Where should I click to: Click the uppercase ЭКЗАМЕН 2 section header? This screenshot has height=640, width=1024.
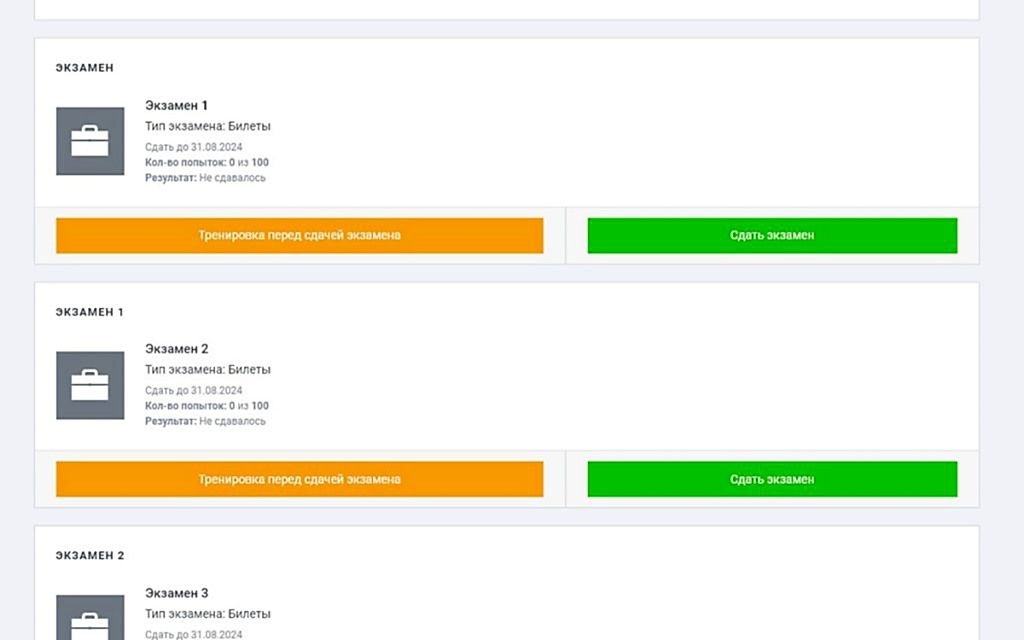90,555
